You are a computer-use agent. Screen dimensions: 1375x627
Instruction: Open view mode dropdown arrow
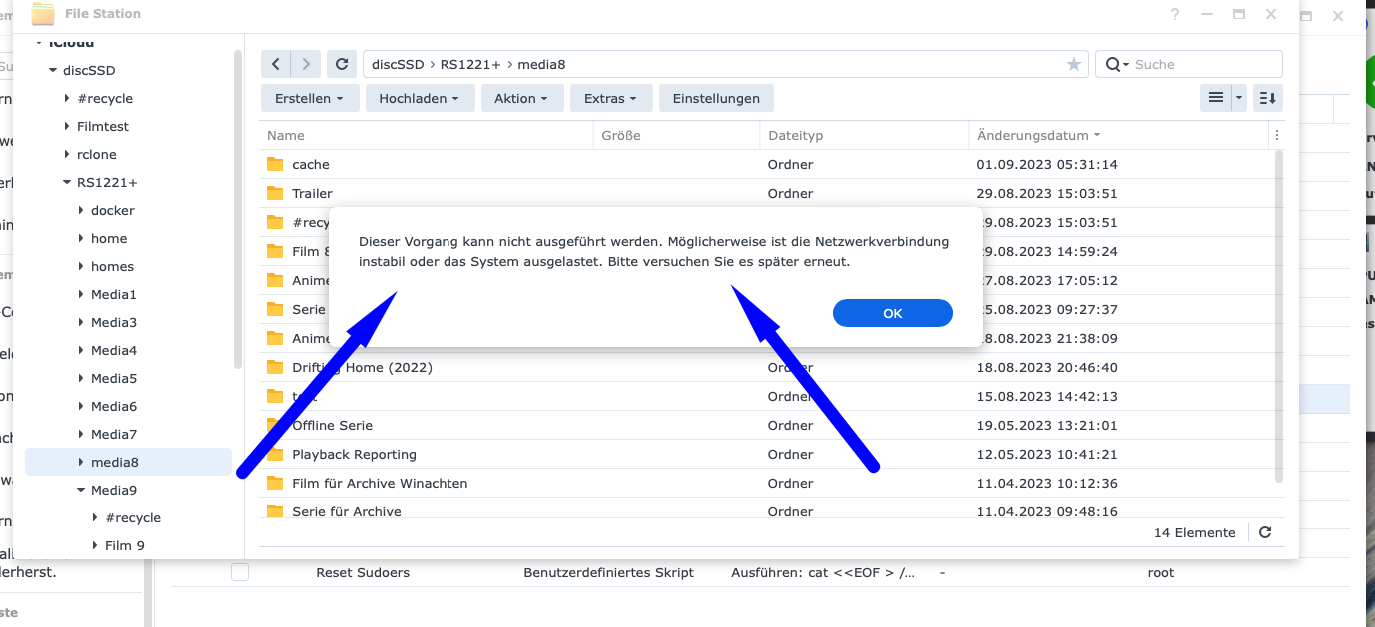click(x=1239, y=98)
